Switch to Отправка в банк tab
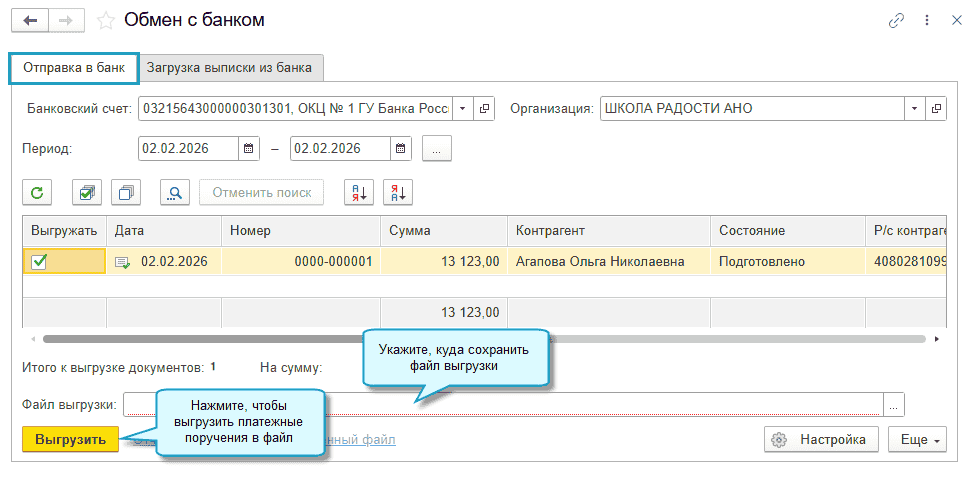Screen dimensions: 975x479 74,68
